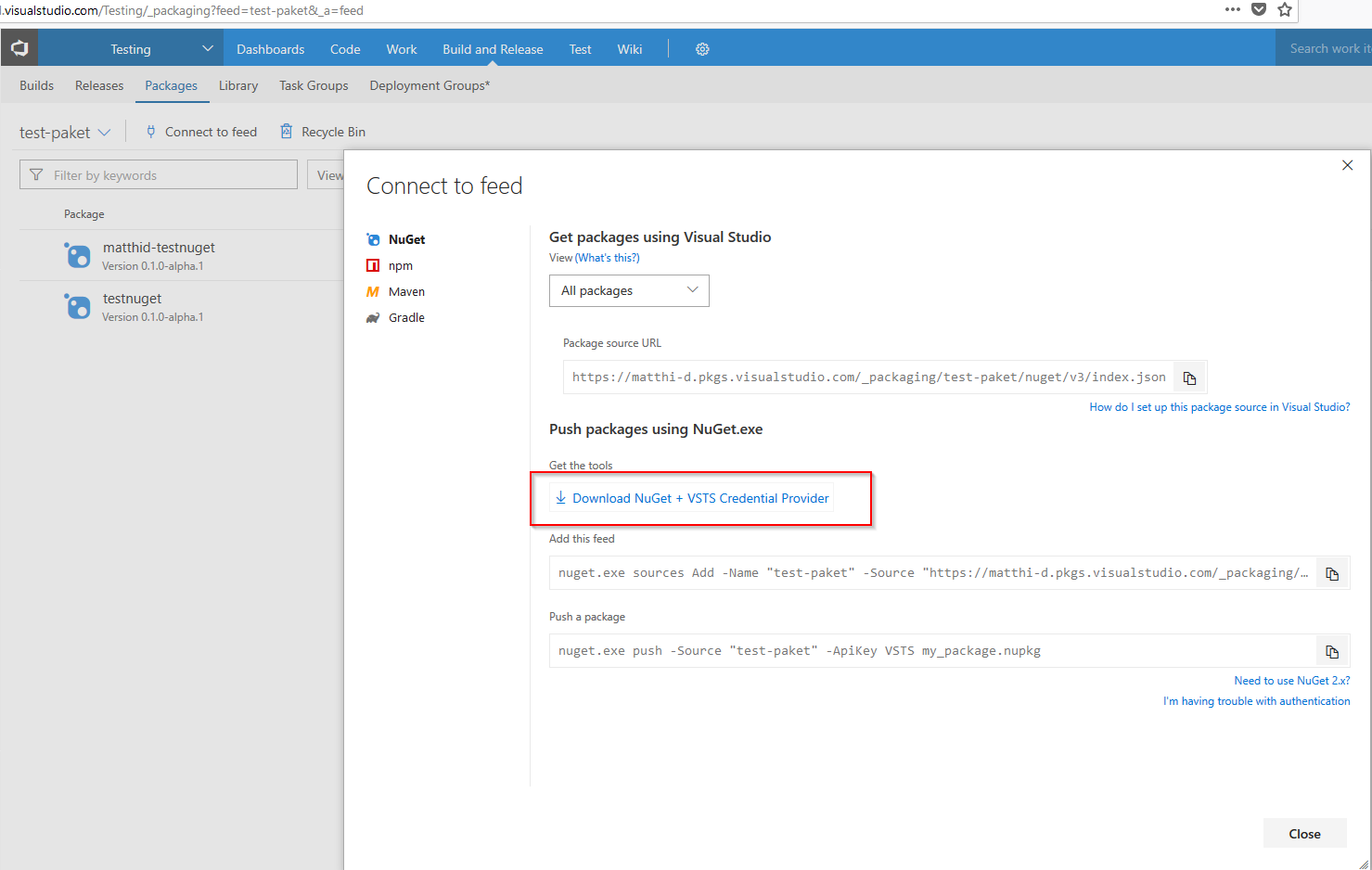Close the Connect to feed dialog

pyautogui.click(x=1347, y=165)
